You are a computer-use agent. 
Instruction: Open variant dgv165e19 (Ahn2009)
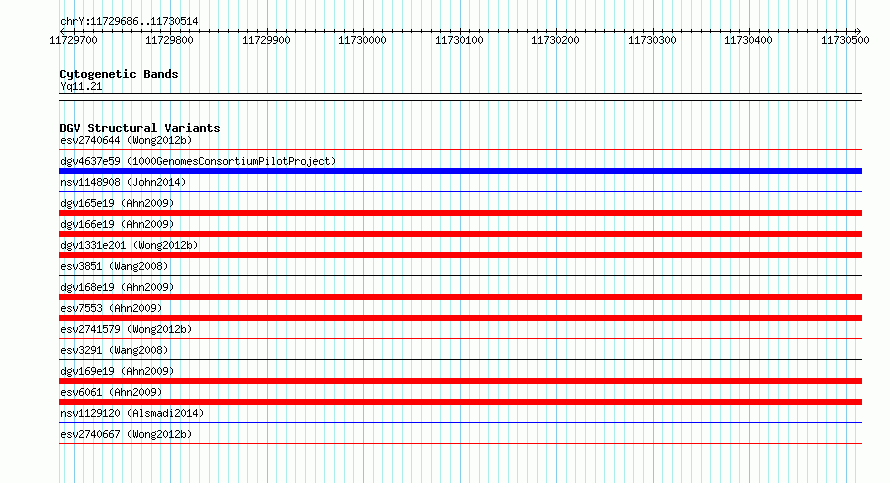117,203
